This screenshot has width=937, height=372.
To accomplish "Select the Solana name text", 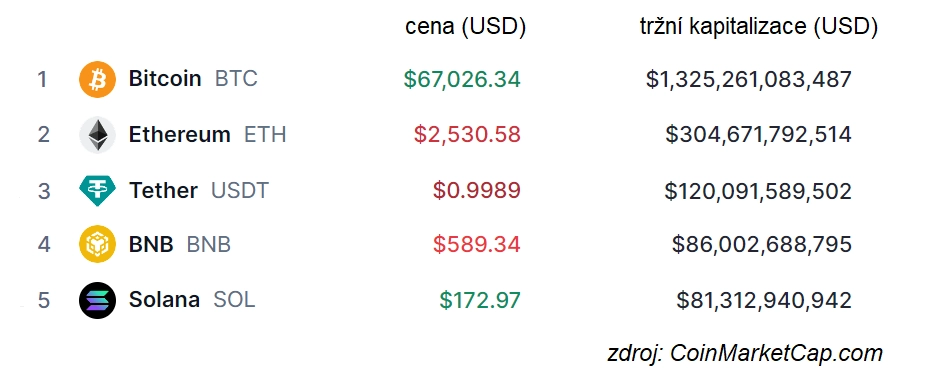I will tap(164, 299).
